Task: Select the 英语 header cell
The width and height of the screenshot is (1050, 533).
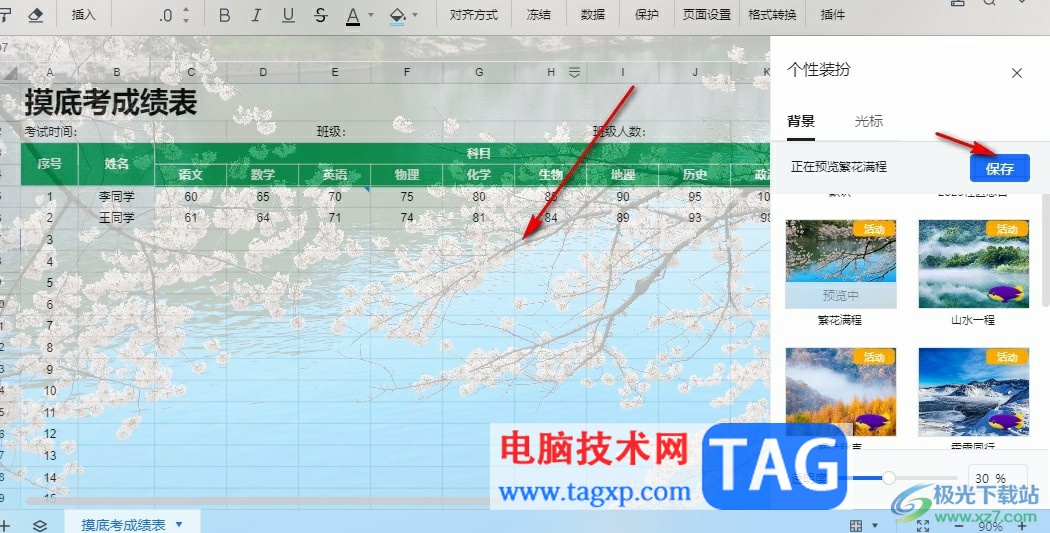Action: tap(335, 175)
